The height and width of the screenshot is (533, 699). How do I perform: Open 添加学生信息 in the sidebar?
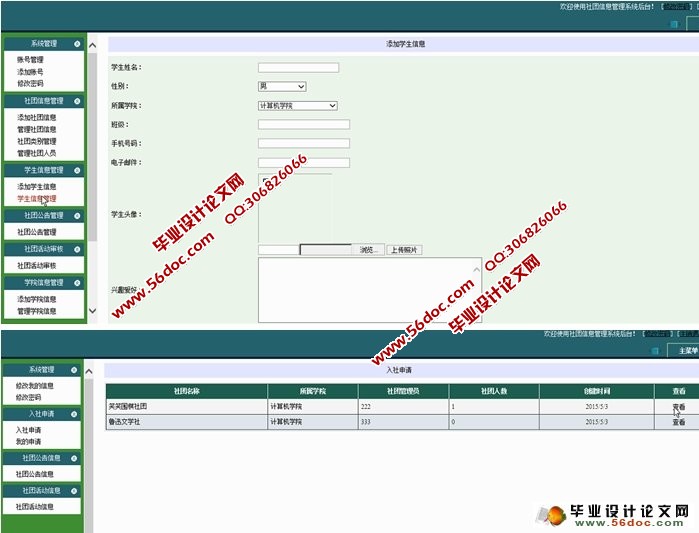[37, 187]
